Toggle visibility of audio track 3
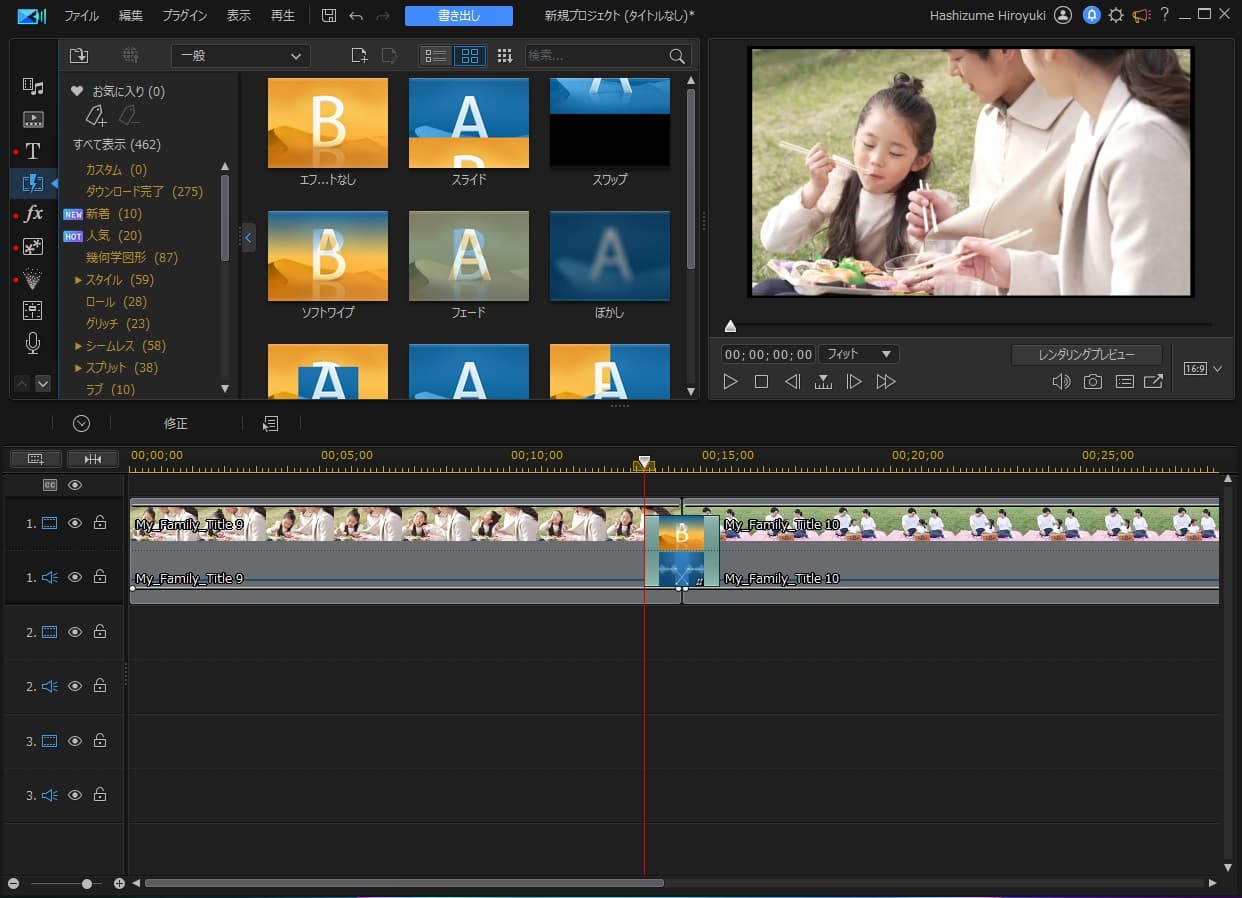The height and width of the screenshot is (898, 1242). [75, 795]
